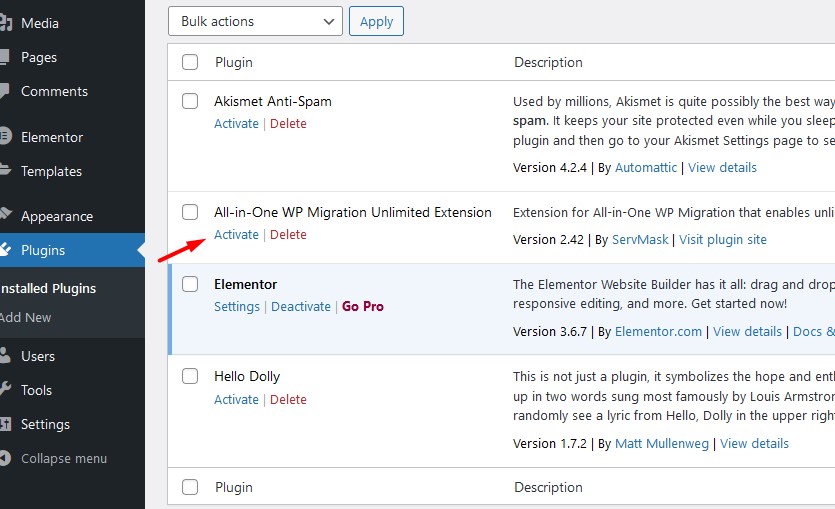Image resolution: width=835 pixels, height=509 pixels.
Task: Click the Hello Dolly plugin name
Action: click(247, 376)
